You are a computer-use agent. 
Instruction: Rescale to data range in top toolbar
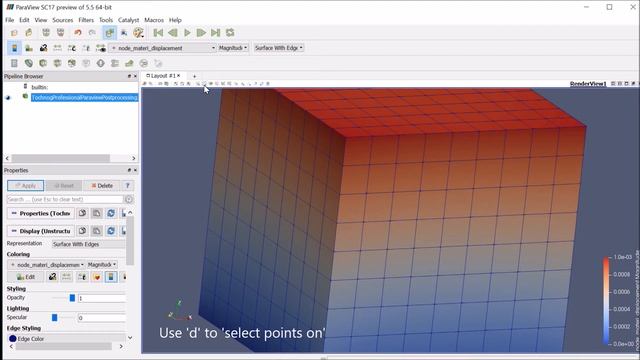(43, 48)
